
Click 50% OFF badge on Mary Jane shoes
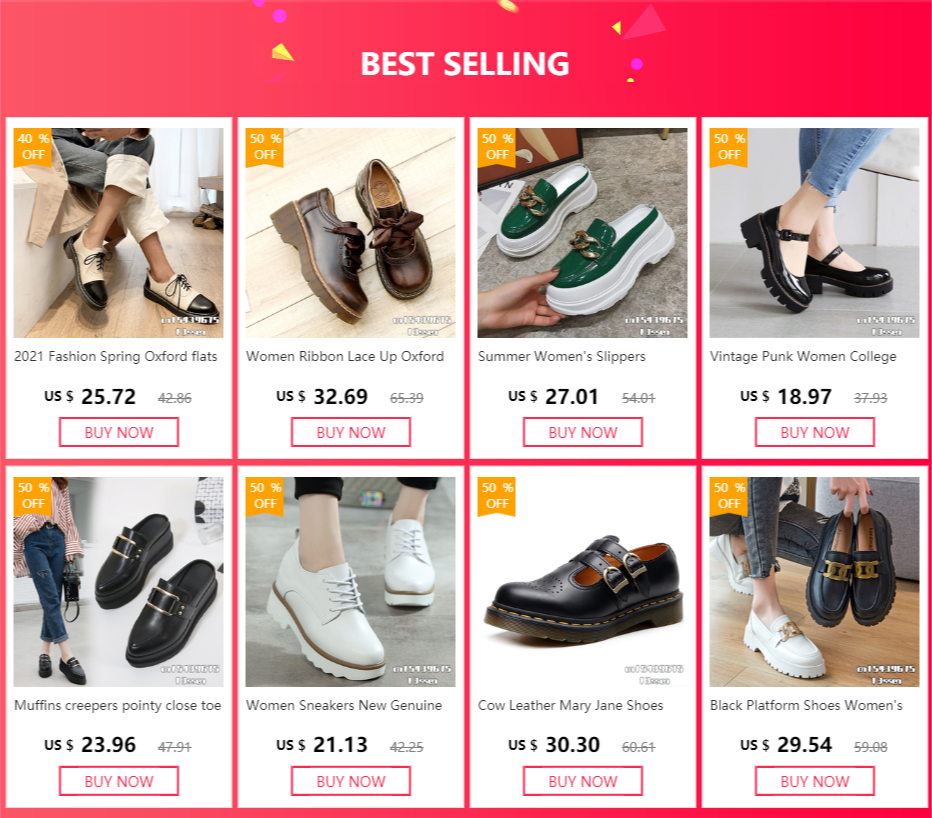coord(497,495)
